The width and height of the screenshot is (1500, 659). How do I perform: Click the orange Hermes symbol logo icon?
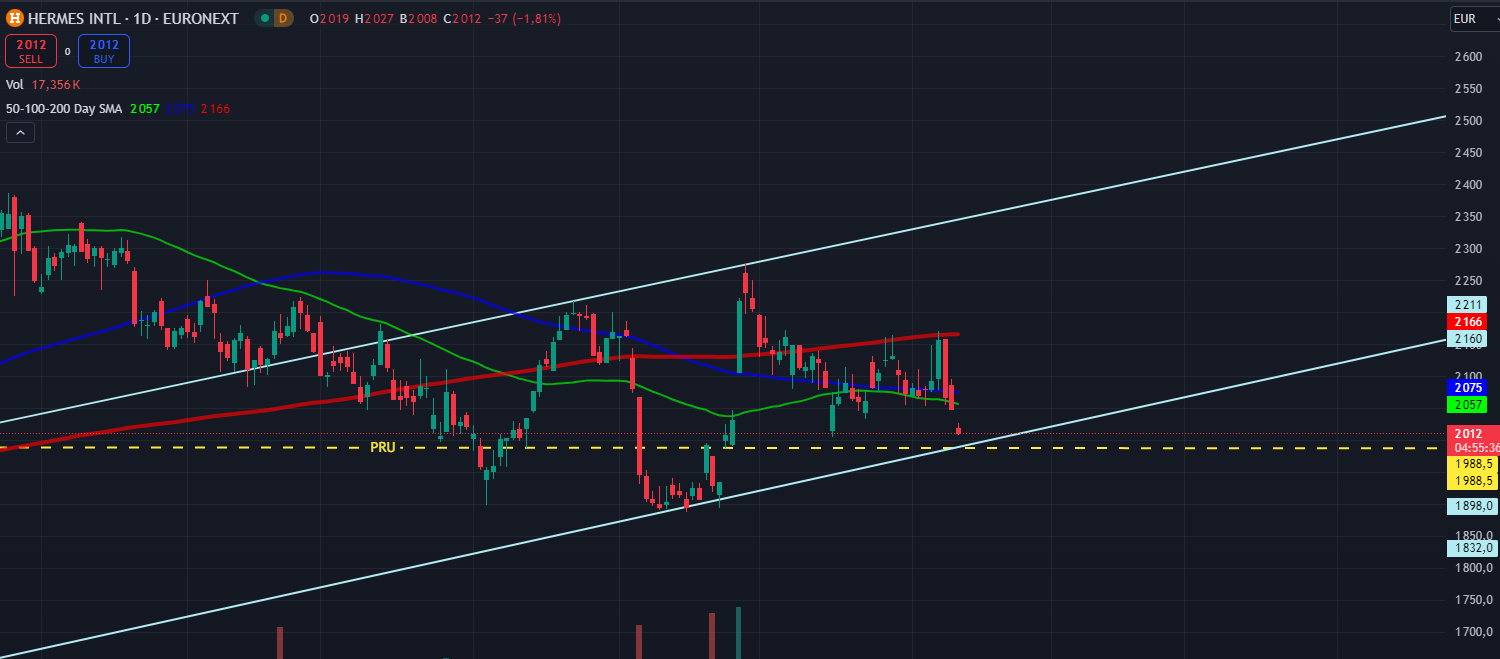[x=15, y=18]
